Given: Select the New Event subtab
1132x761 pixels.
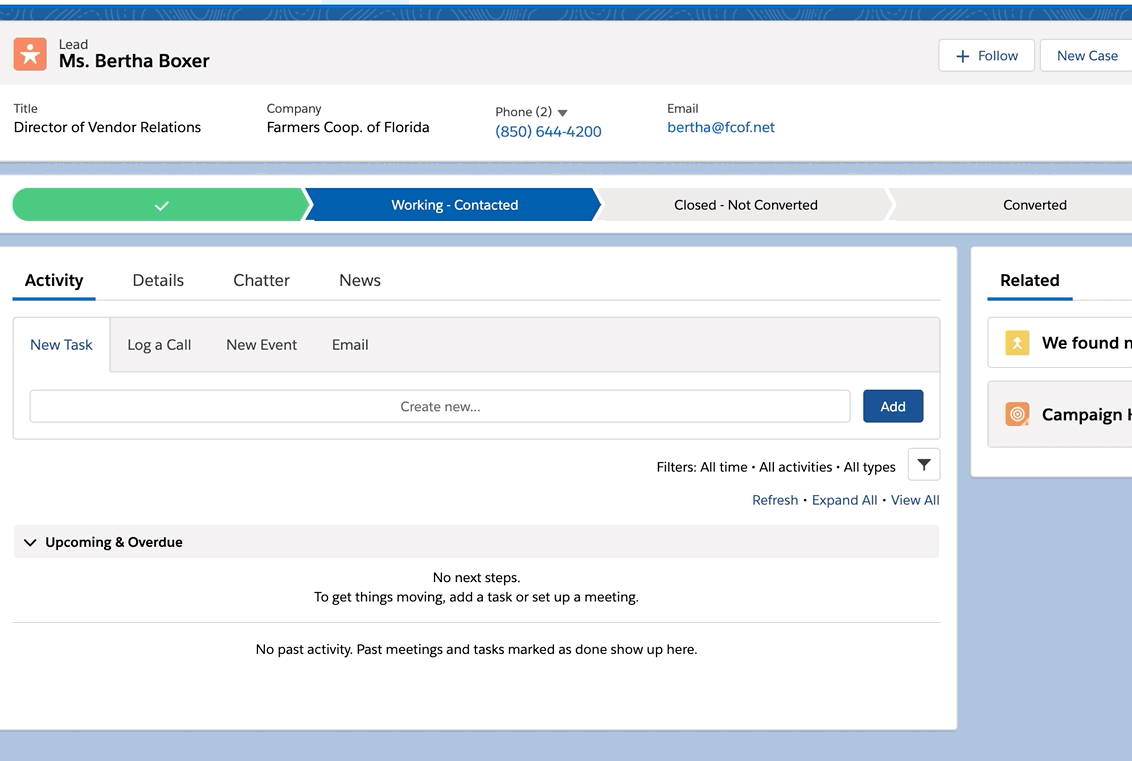Looking at the screenshot, I should pyautogui.click(x=261, y=345).
